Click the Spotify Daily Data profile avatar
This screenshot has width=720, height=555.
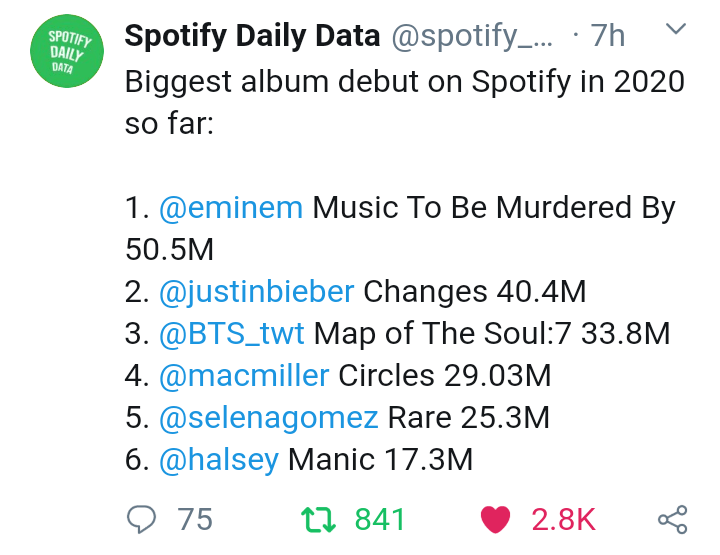coord(70,54)
